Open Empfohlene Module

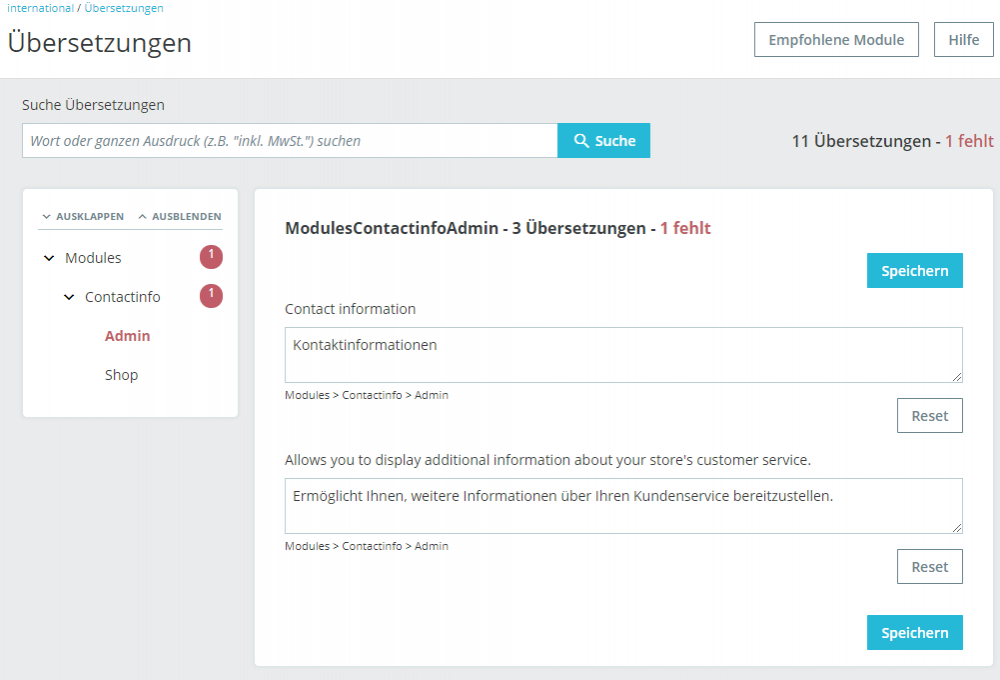(x=836, y=40)
